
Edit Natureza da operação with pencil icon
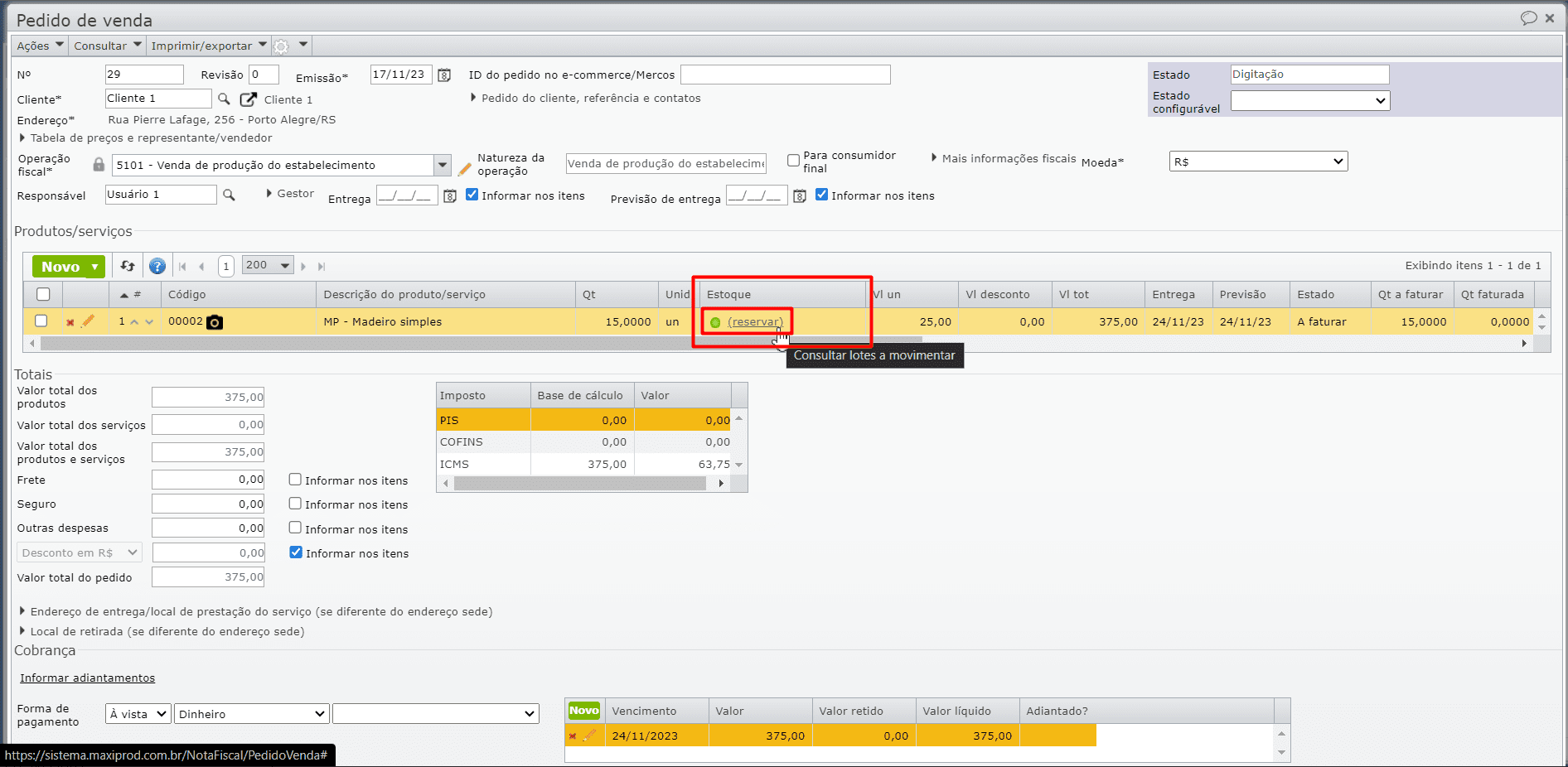click(x=465, y=168)
